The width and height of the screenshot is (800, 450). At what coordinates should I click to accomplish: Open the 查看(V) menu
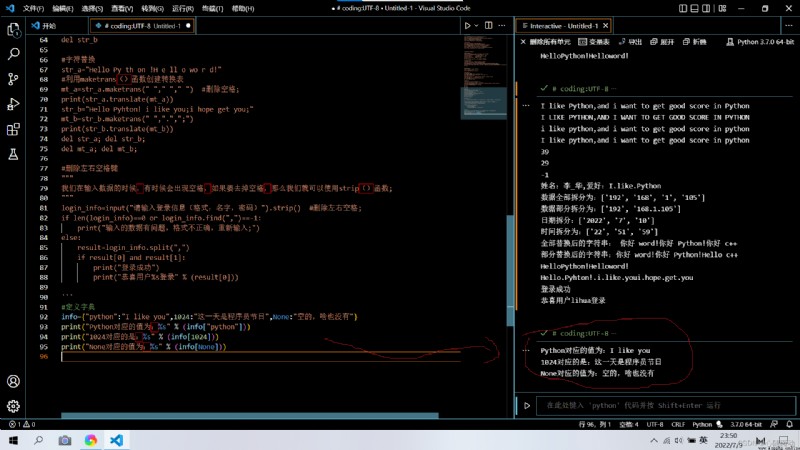[122, 9]
